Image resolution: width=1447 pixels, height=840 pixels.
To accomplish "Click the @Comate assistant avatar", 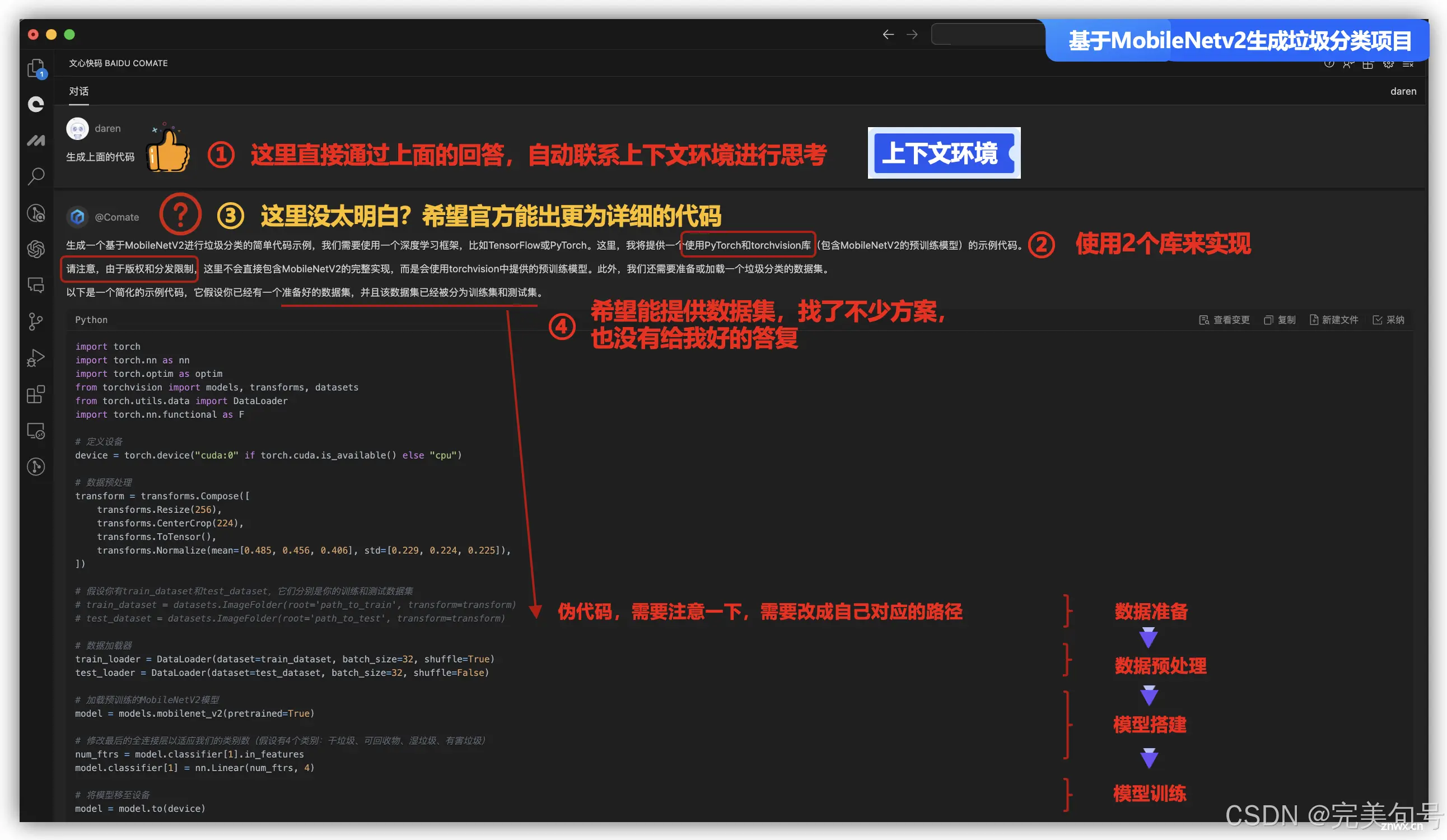I will tap(77, 217).
